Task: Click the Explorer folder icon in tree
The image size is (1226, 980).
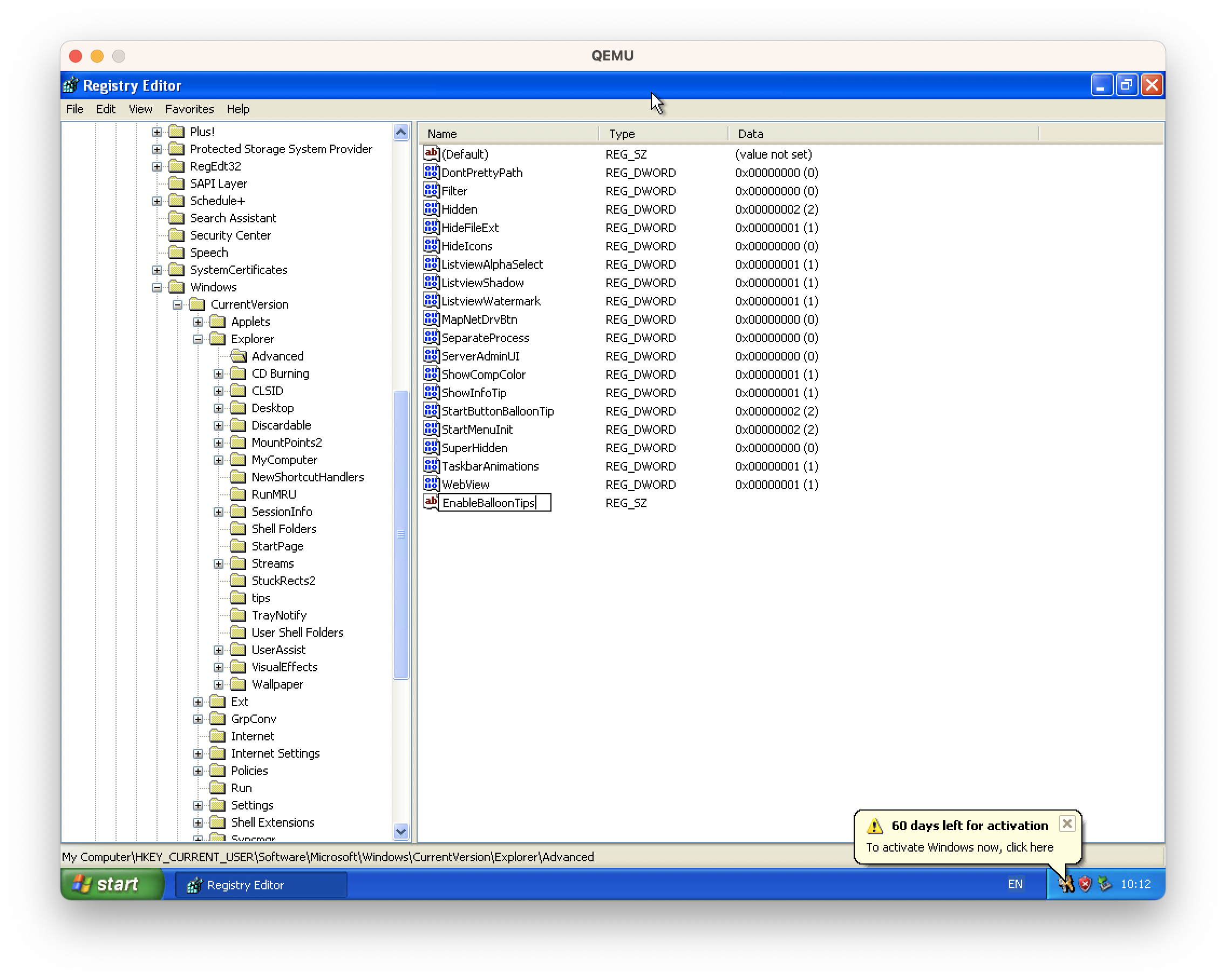Action: click(x=218, y=339)
